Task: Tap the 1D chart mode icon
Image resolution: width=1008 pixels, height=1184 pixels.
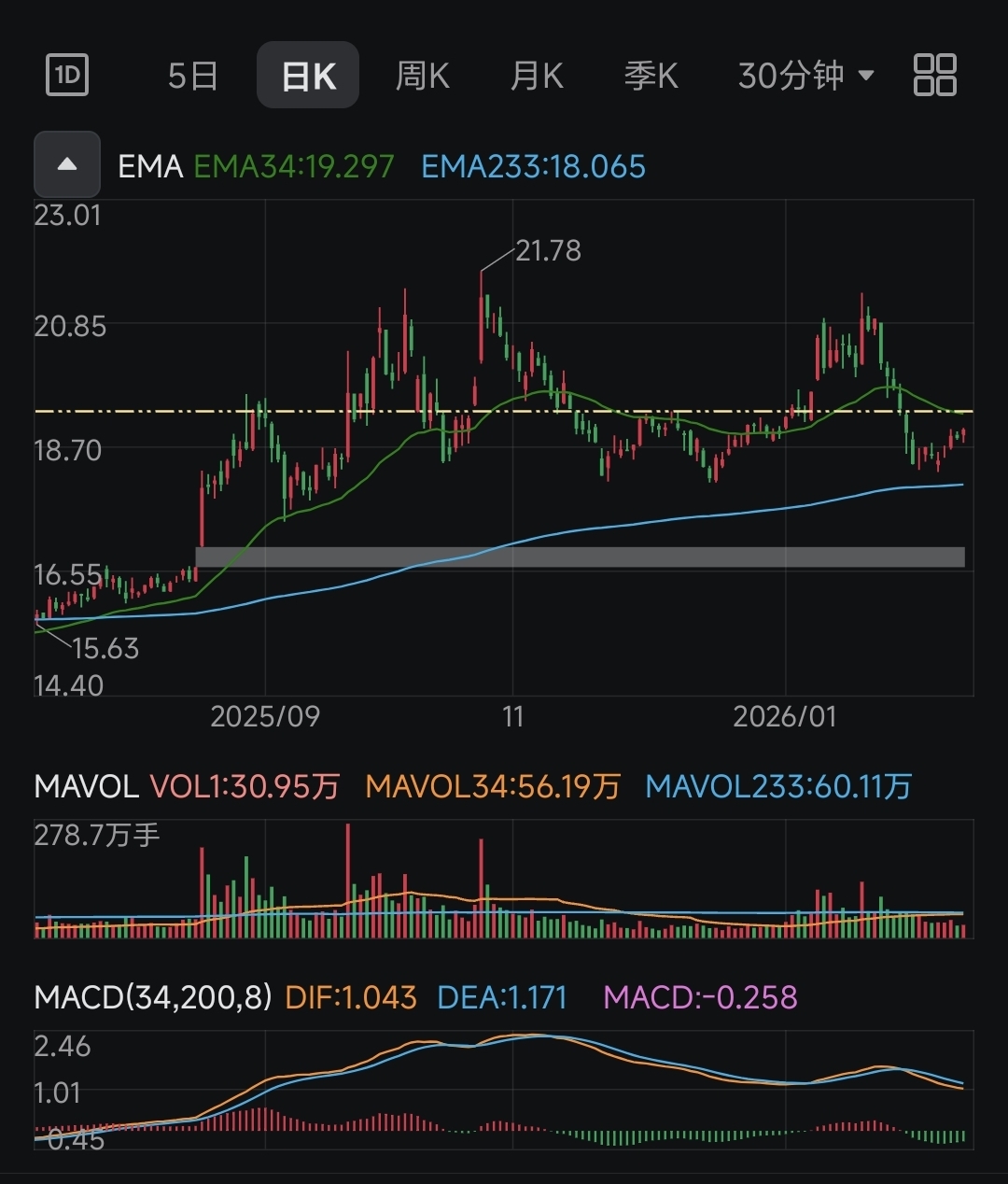Action: [x=67, y=75]
